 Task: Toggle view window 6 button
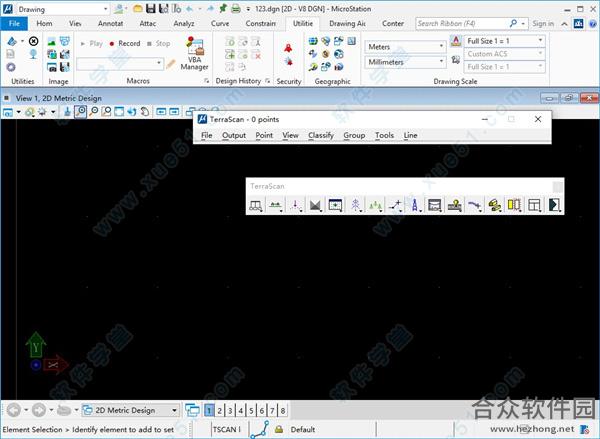pyautogui.click(x=262, y=411)
